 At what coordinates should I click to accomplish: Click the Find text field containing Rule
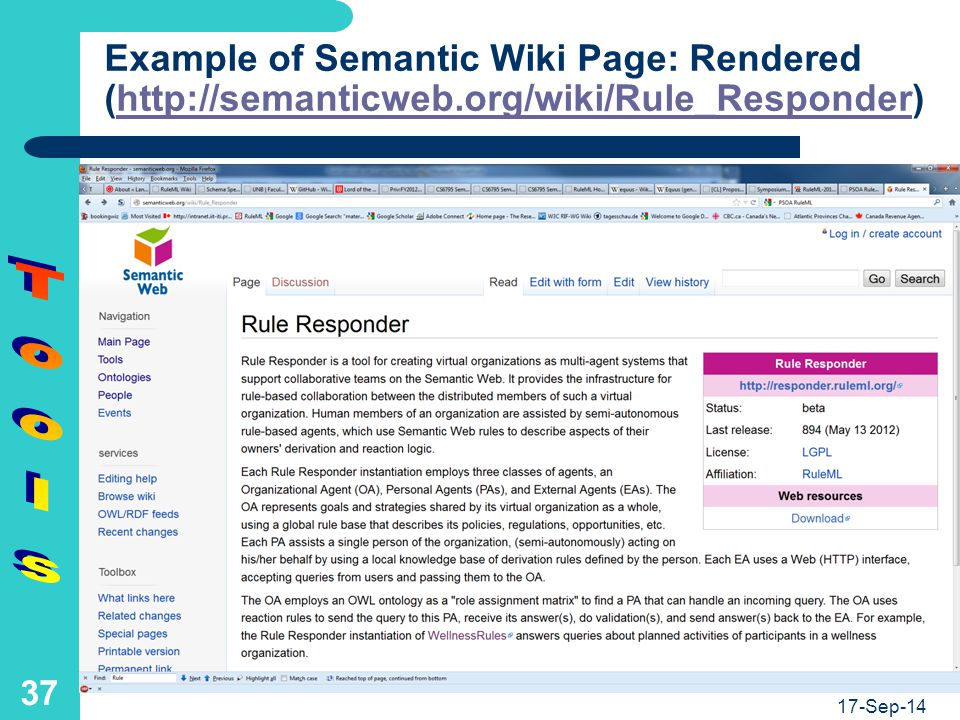click(x=142, y=678)
